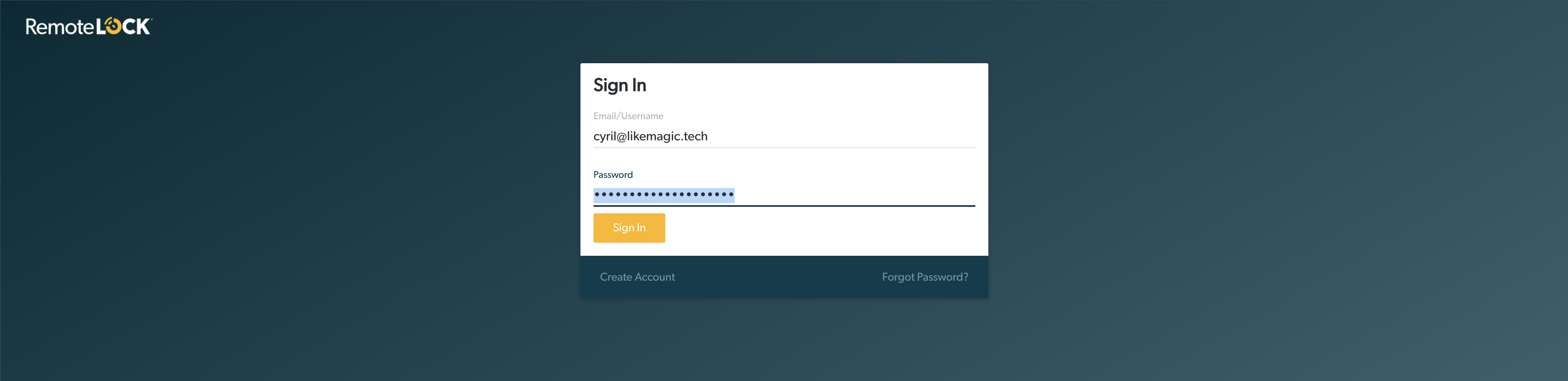This screenshot has width=1568, height=381.
Task: Click the RemoteLock logo
Action: point(88,27)
